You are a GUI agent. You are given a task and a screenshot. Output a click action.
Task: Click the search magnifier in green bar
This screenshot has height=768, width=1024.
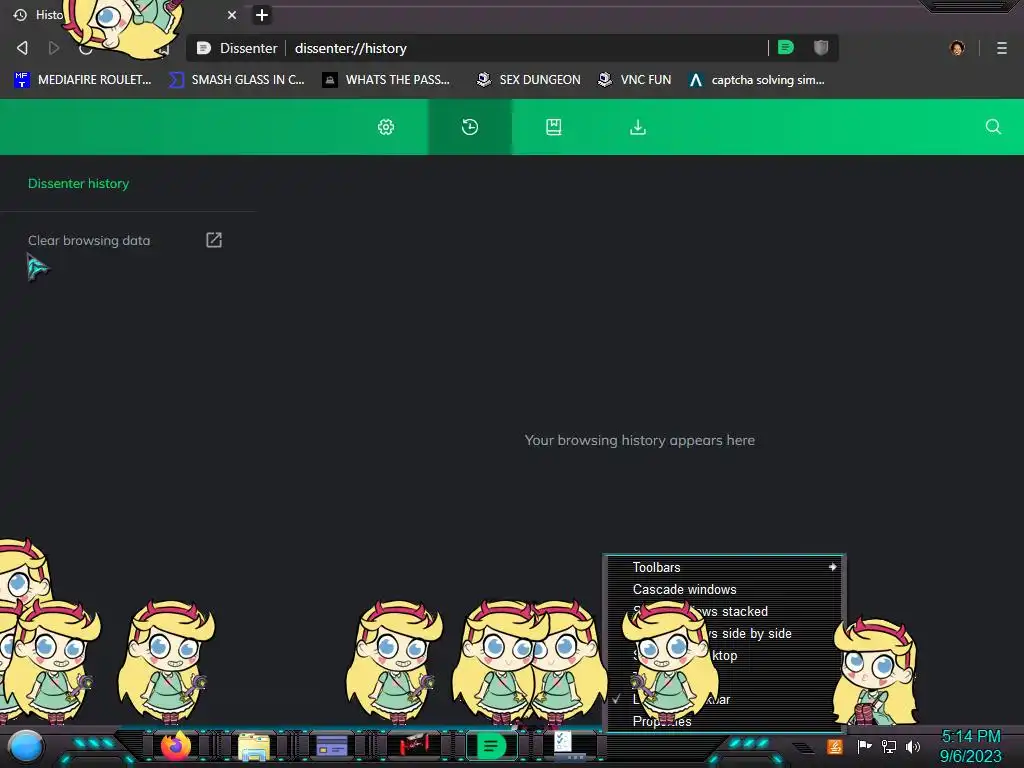[993, 127]
